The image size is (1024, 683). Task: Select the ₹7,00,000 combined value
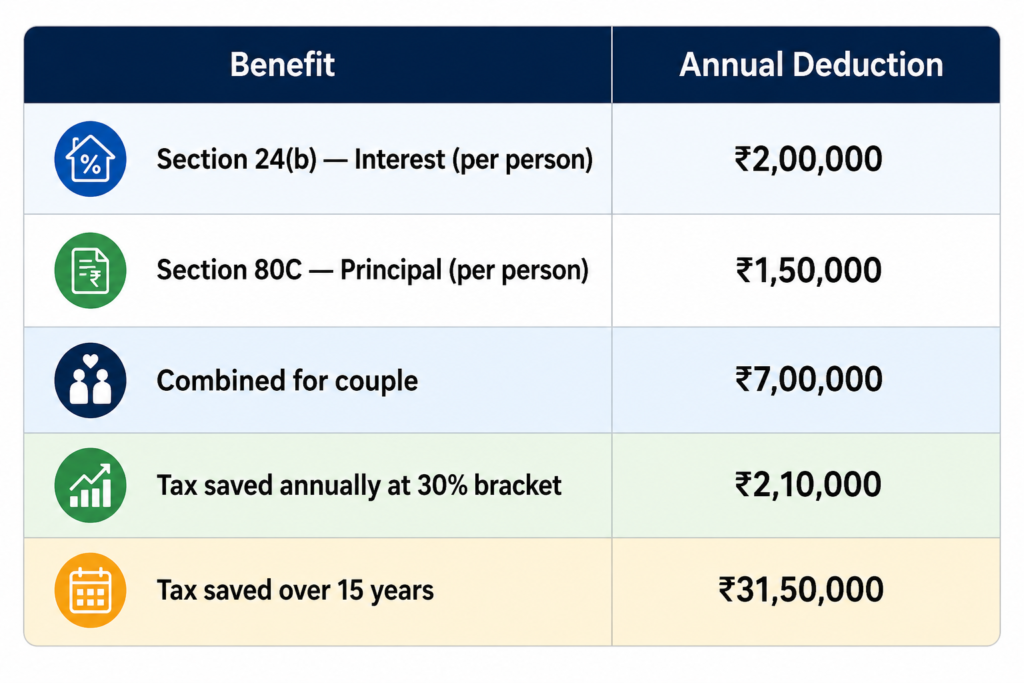808,380
